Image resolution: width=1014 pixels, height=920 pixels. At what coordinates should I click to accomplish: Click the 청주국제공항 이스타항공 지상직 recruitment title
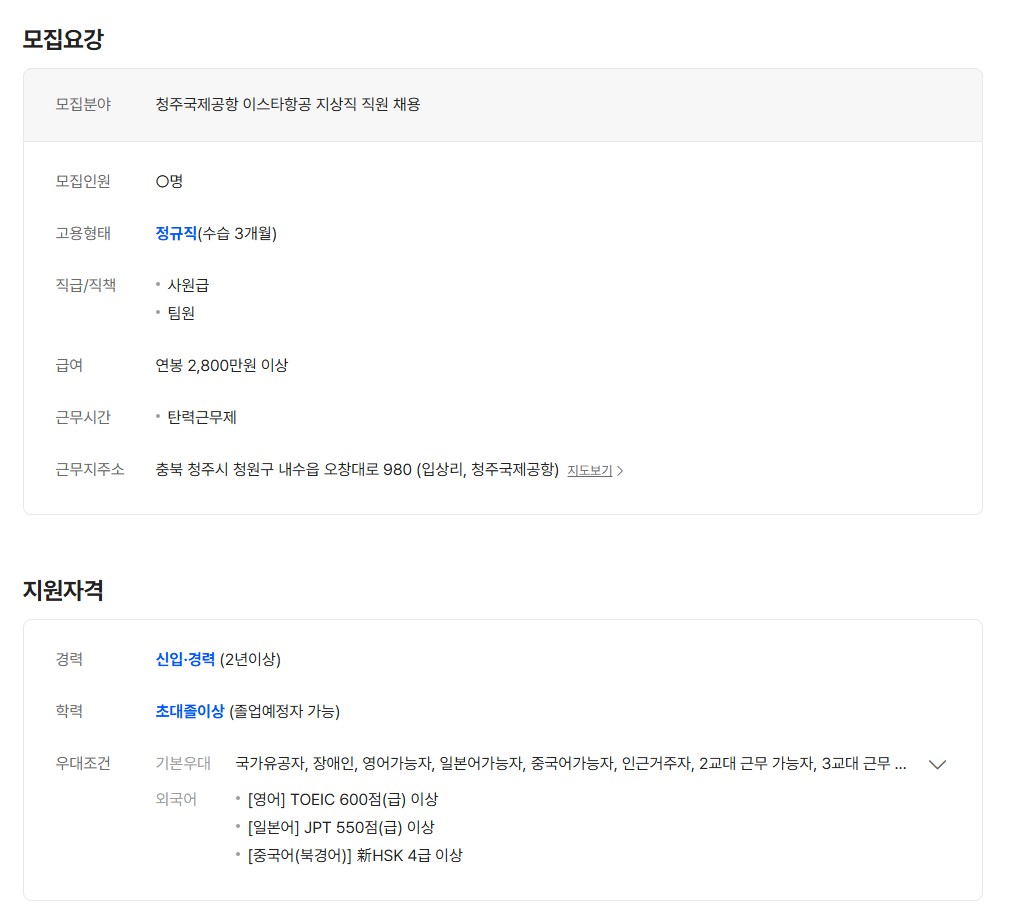[x=288, y=104]
